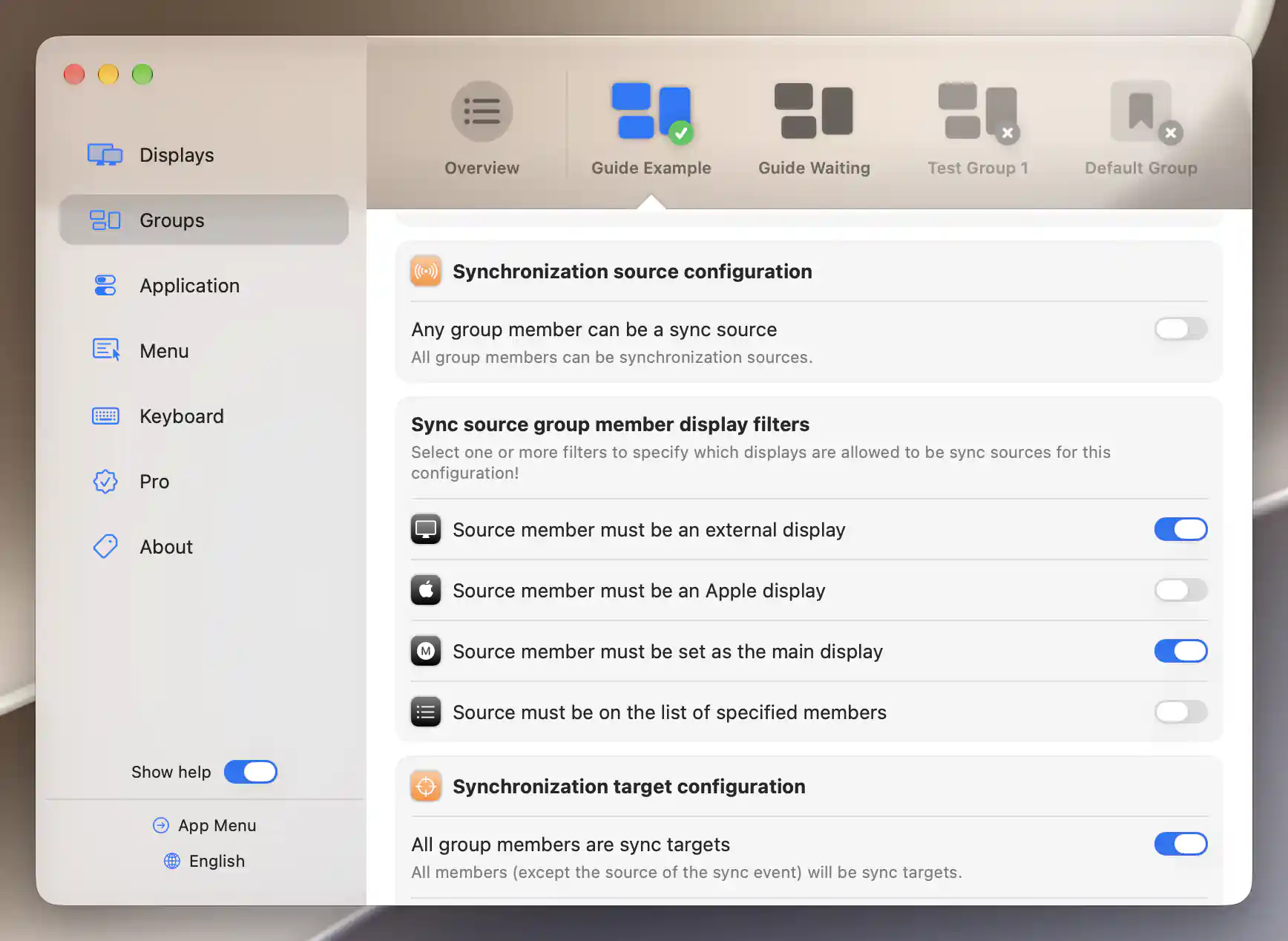Change the language from English
1288x941 pixels.
[204, 861]
